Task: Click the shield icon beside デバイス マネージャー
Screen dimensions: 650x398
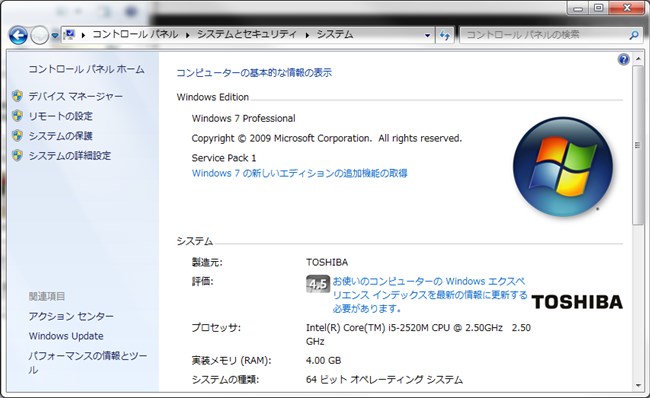Action: pyautogui.click(x=17, y=96)
